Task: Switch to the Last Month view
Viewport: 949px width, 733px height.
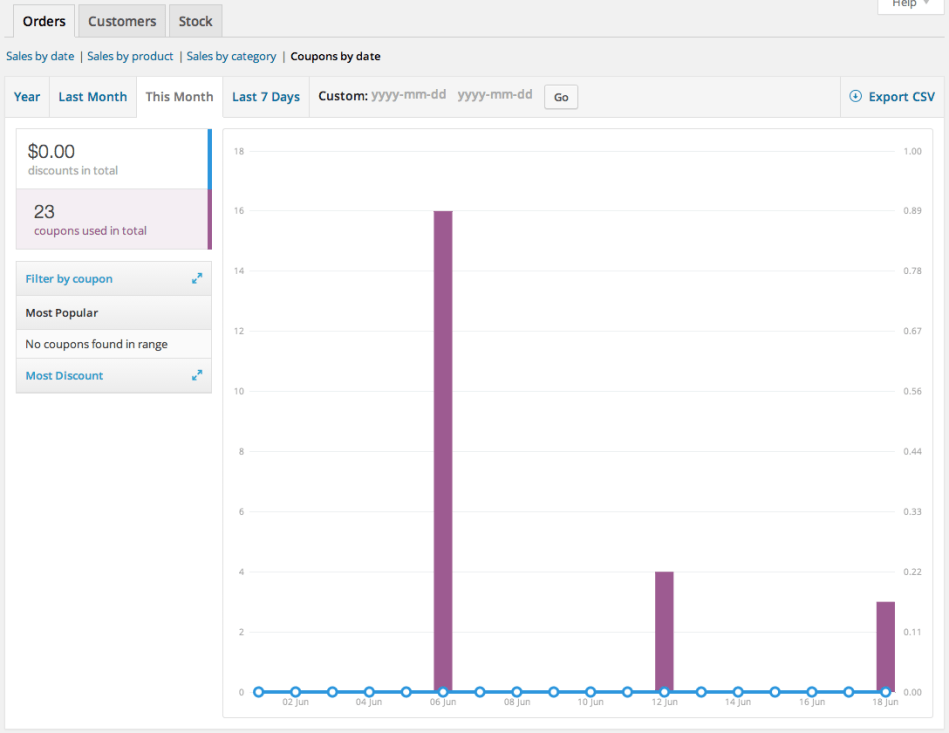Action: pos(92,96)
